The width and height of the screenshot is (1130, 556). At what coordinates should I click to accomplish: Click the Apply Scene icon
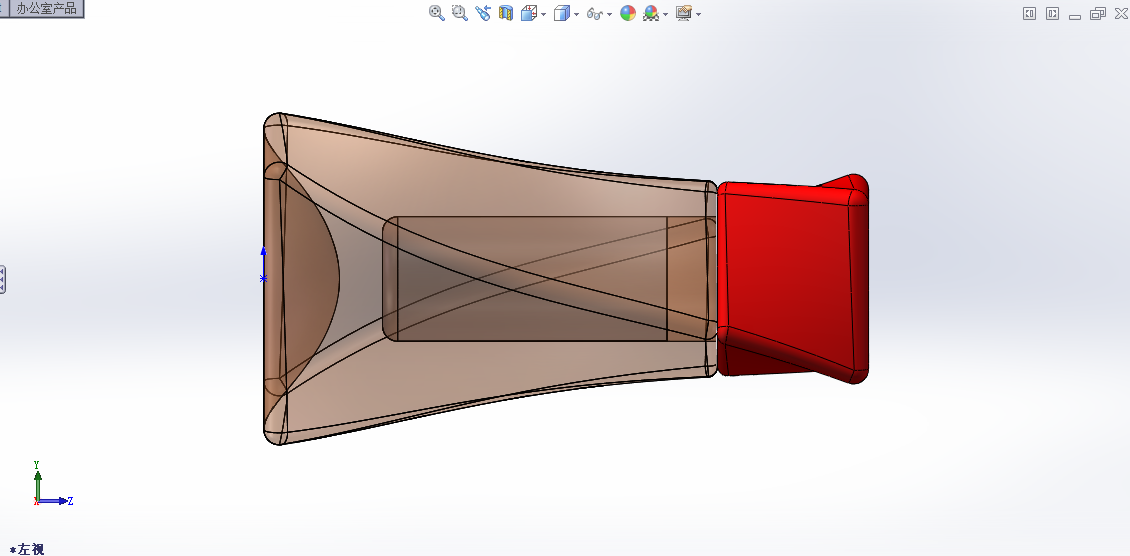click(651, 13)
